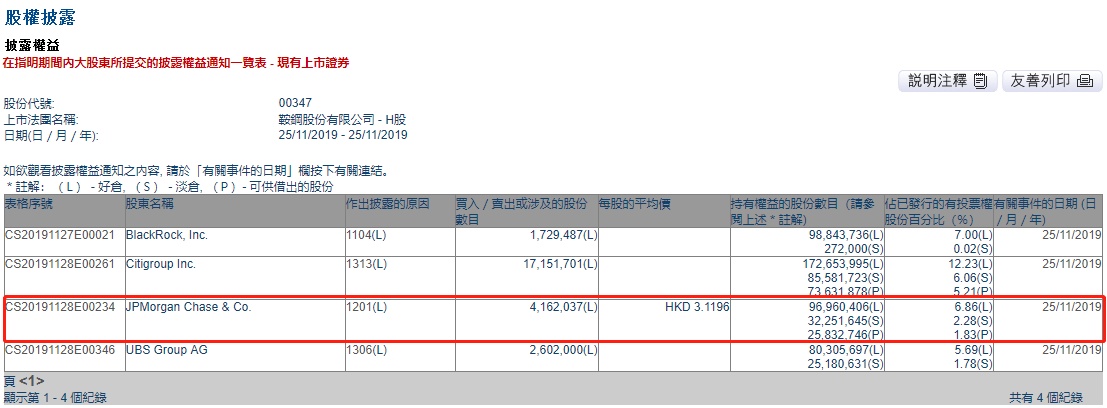Click holdings value 272,000(S)
This screenshot has height=408, width=1107.
point(856,248)
